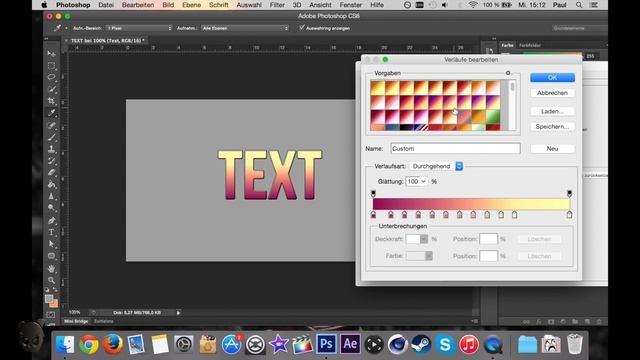Open the Fenster menu
This screenshot has width=640, height=360.
351,5
